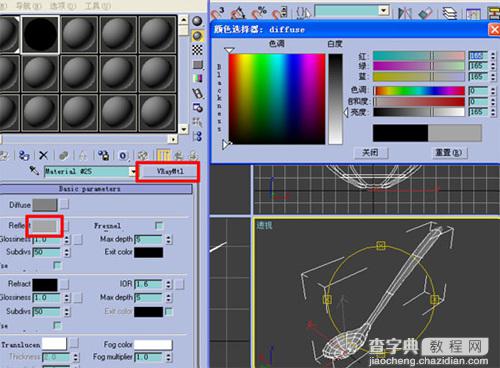Click the Make Preview film icon
This screenshot has height=368, width=500.
click(198, 93)
